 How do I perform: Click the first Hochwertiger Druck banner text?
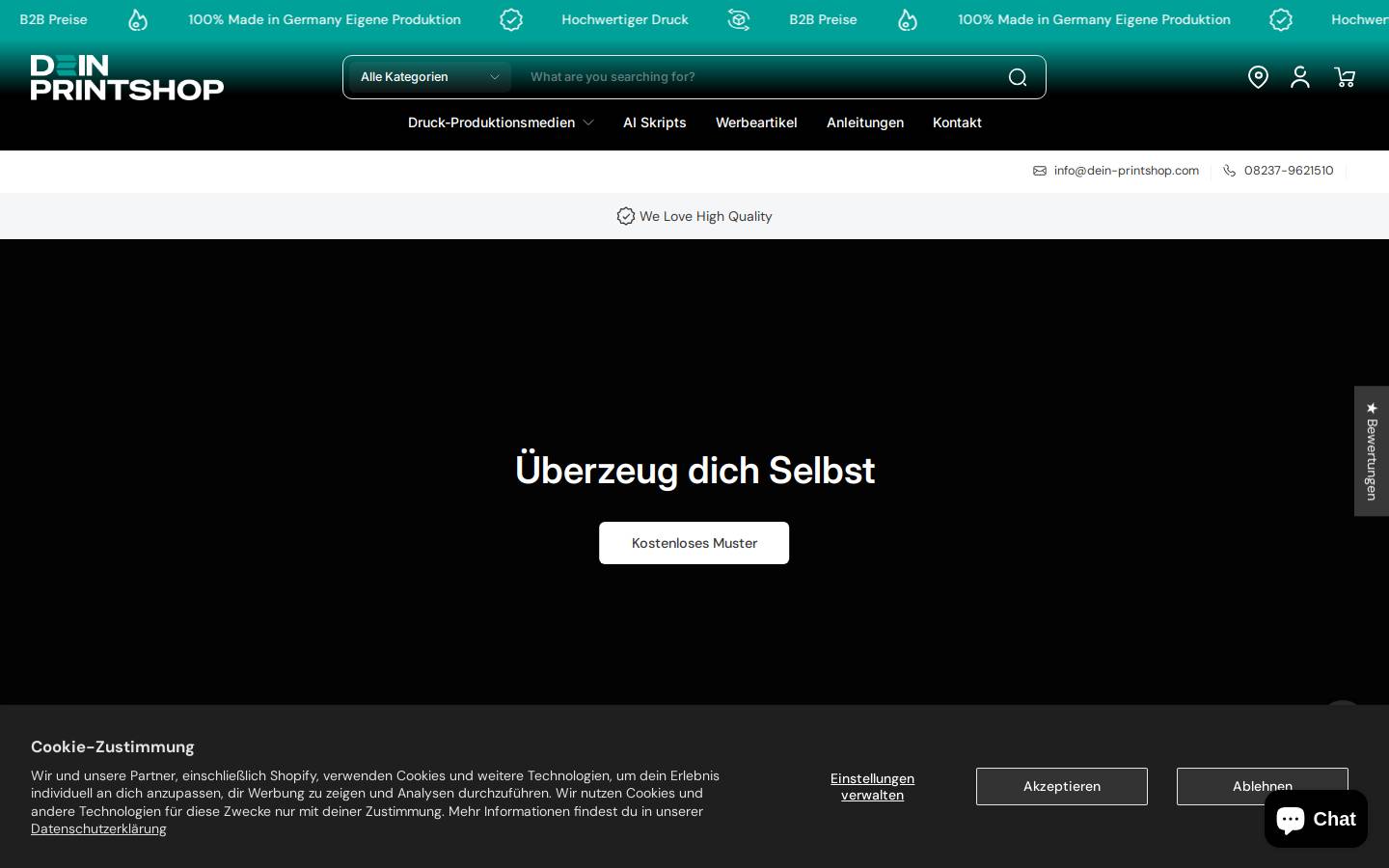point(625,19)
